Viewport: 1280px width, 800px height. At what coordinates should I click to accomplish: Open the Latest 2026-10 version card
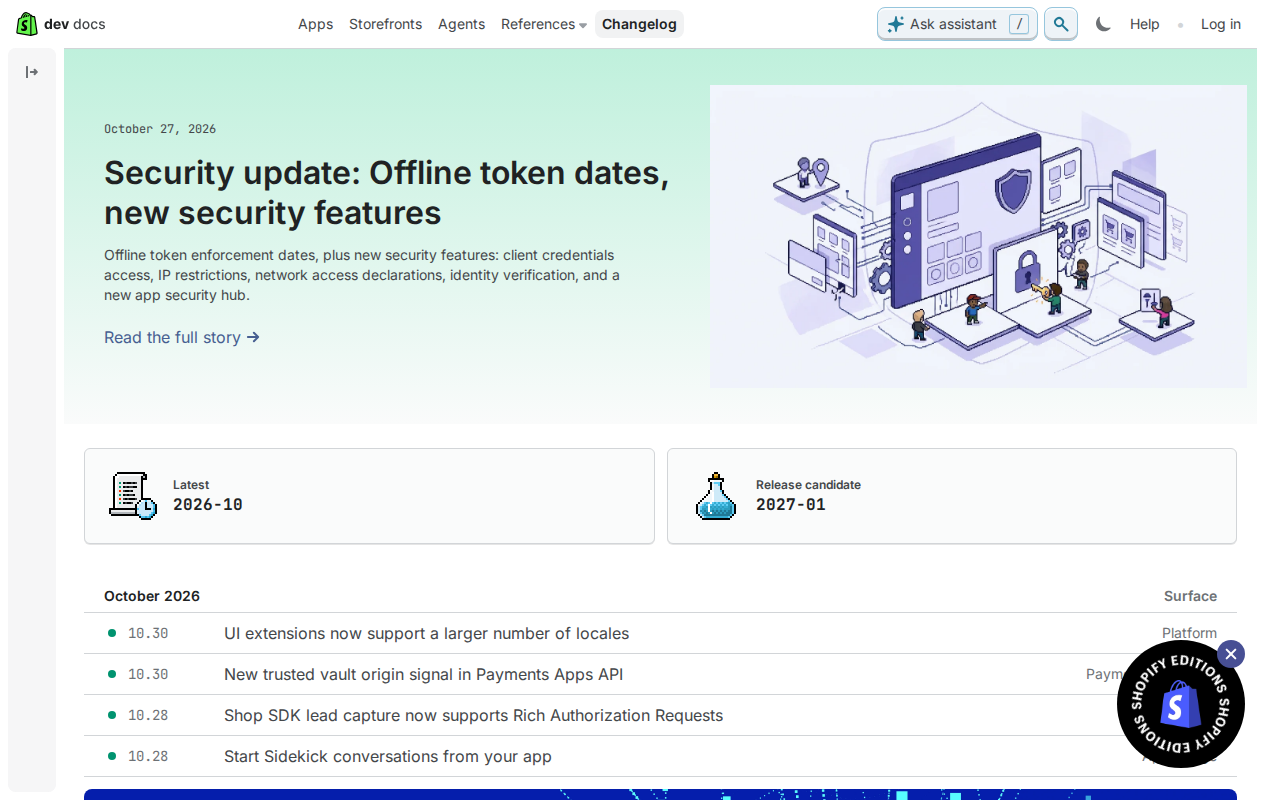tap(369, 496)
